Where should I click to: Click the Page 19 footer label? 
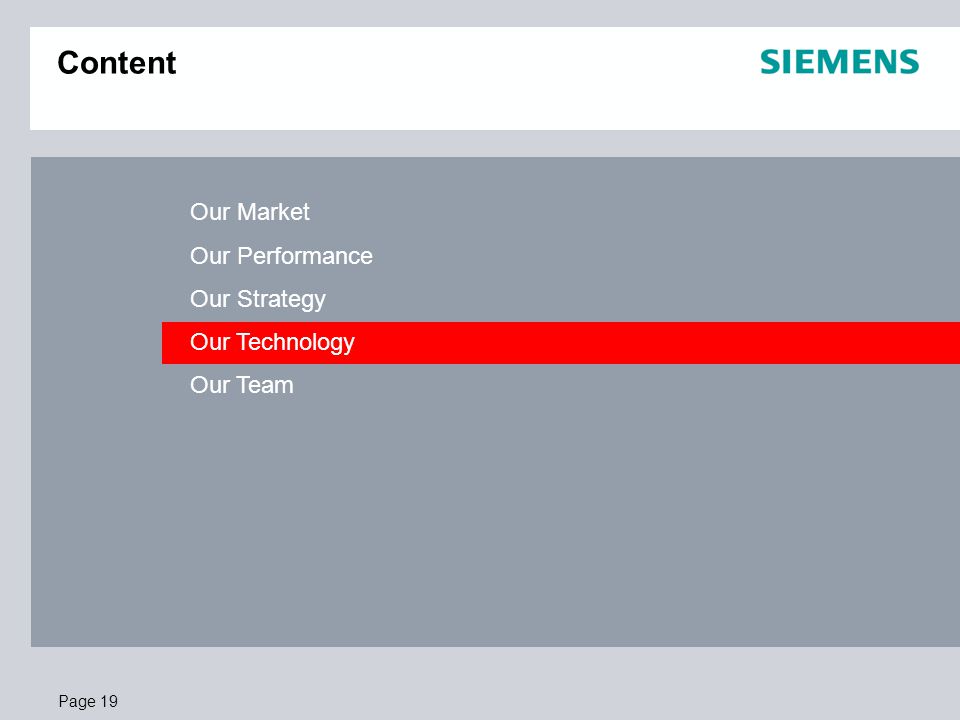(88, 701)
